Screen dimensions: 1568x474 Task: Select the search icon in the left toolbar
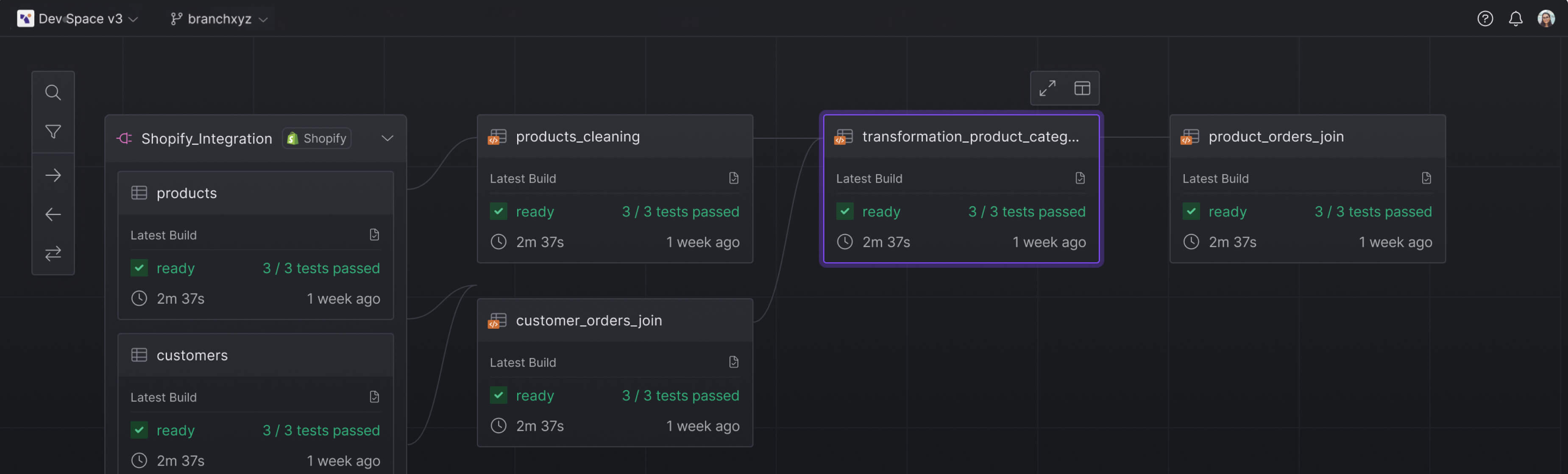[x=53, y=92]
